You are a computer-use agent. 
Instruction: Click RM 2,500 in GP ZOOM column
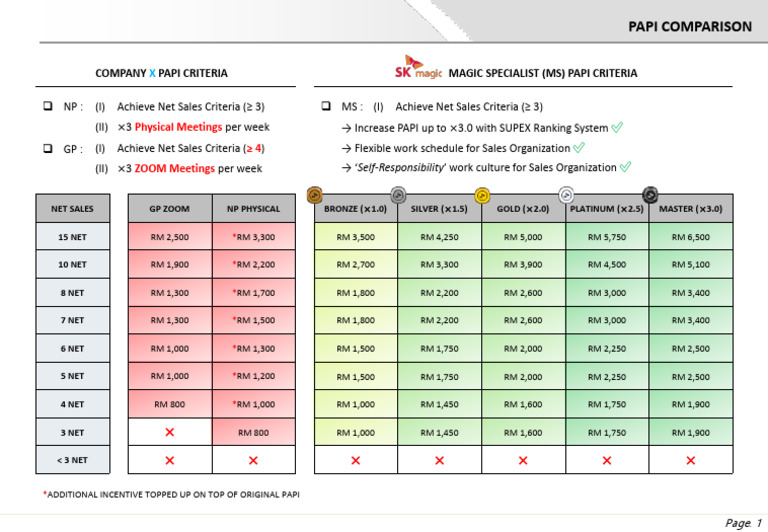point(169,237)
